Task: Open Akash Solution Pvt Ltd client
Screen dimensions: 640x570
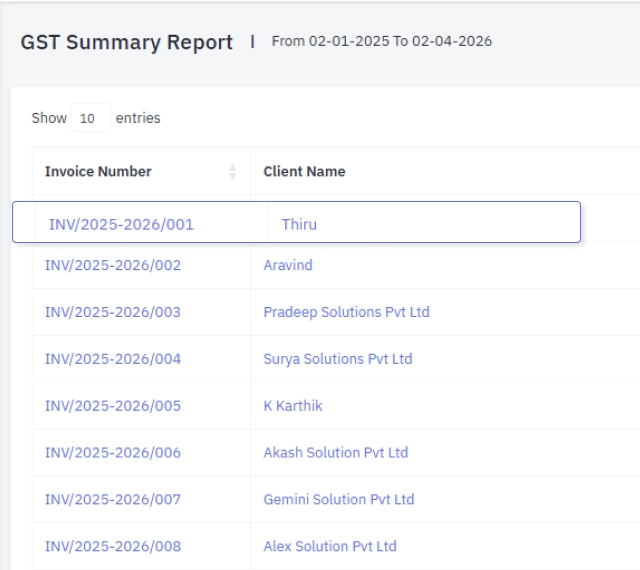Action: (335, 453)
